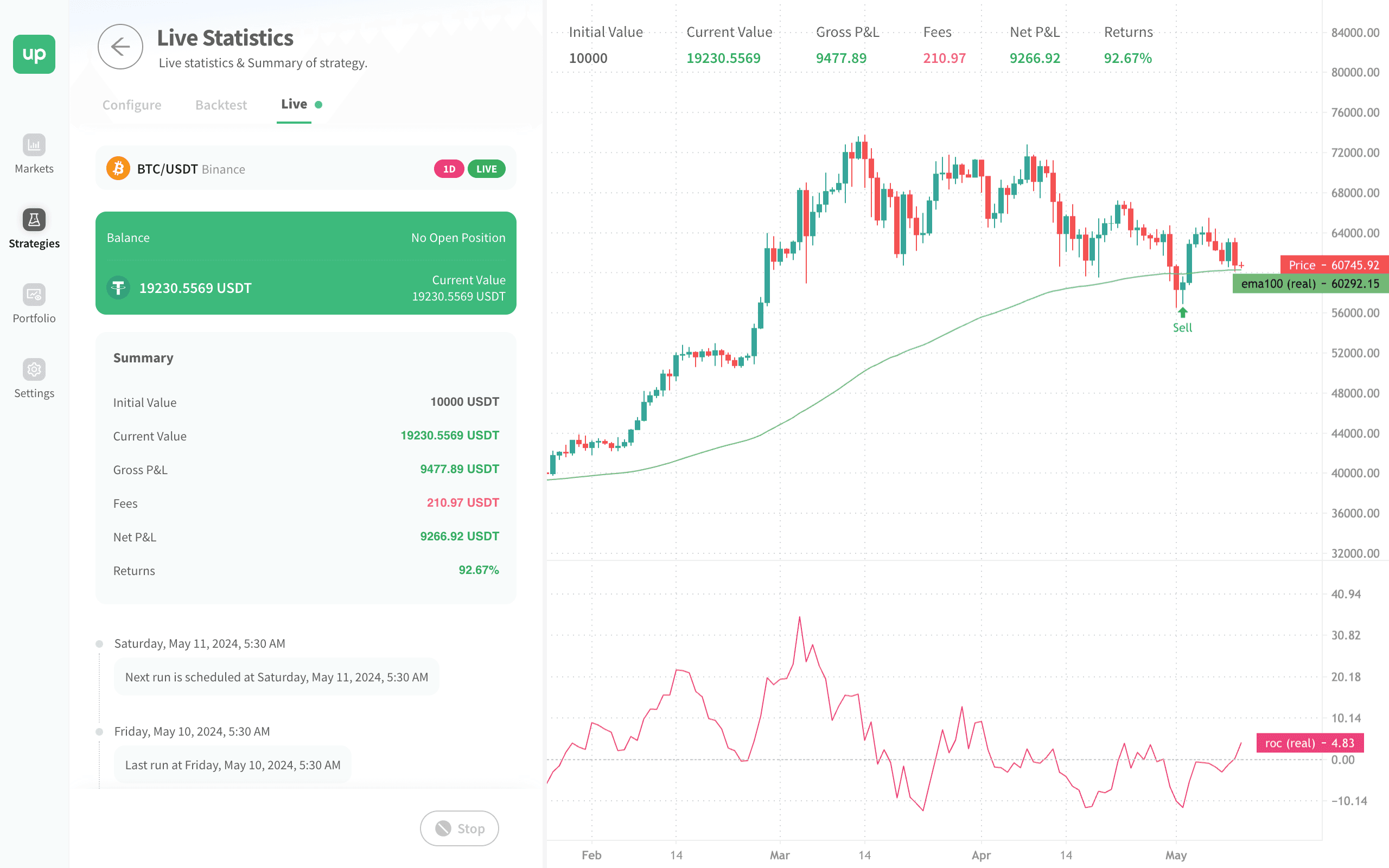Go to Strategies via flask icon

[34, 220]
